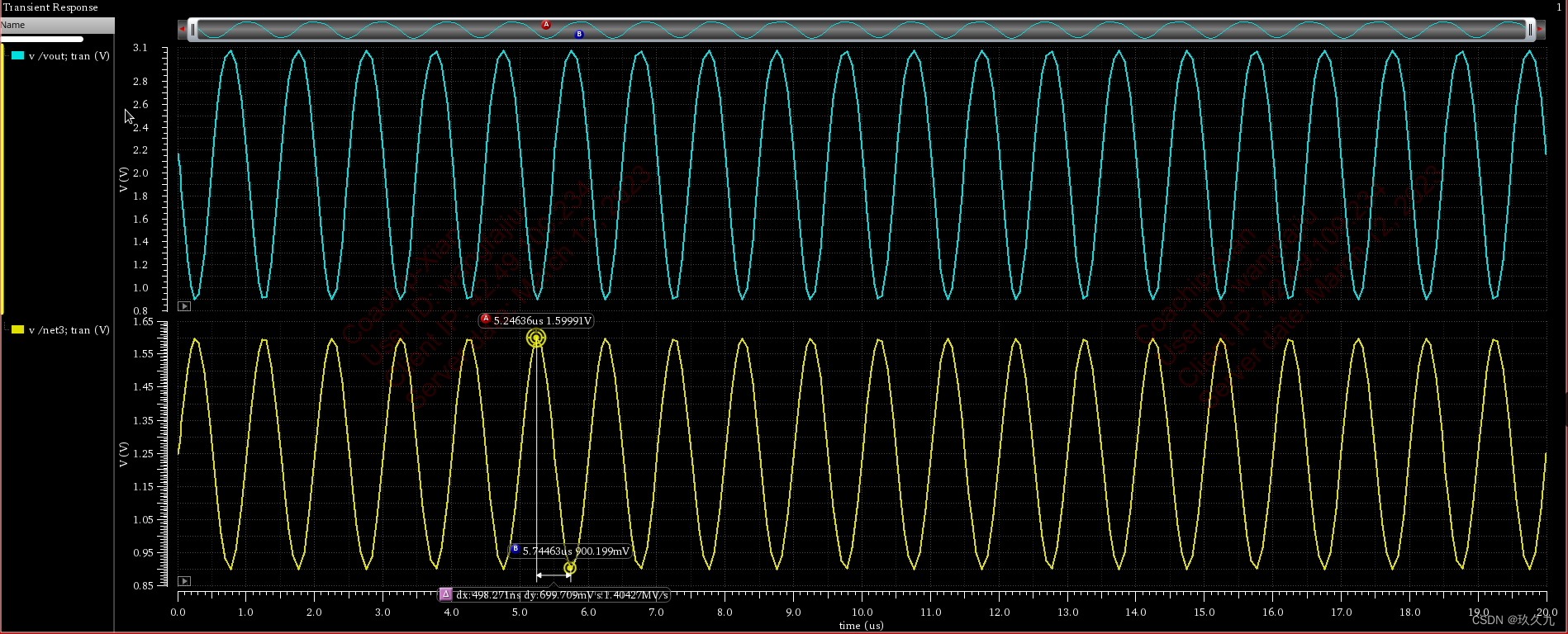Click the delta icon beside dx readout
Screen dimensions: 1568x634
446,594
